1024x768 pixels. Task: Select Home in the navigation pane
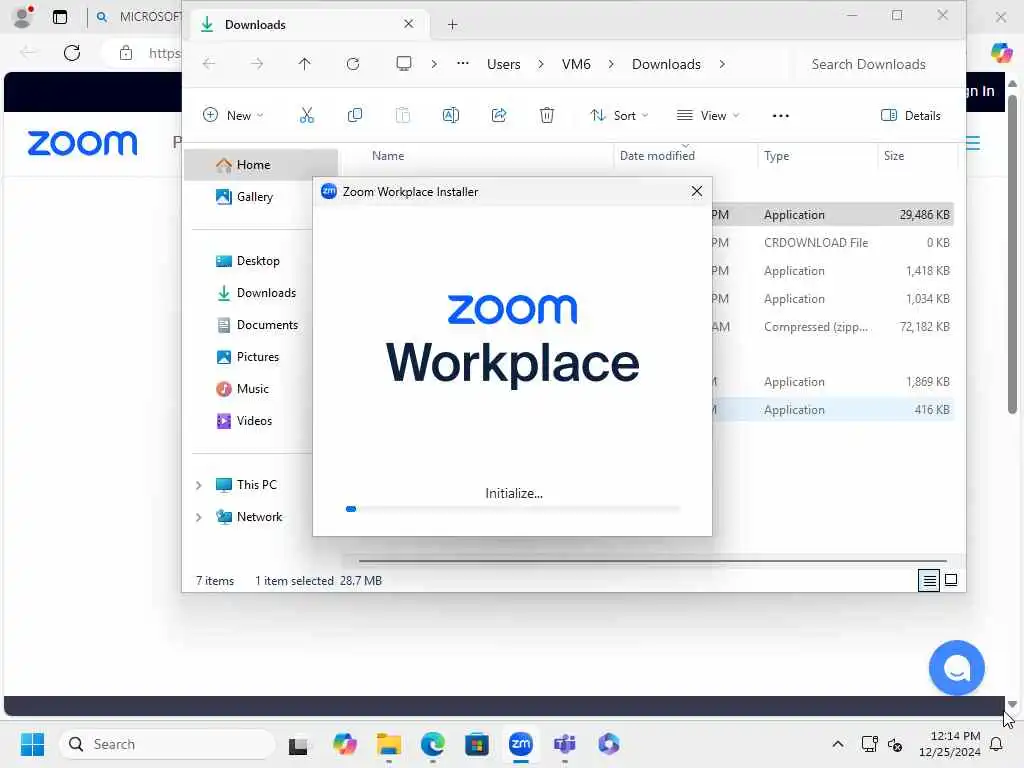click(x=261, y=165)
